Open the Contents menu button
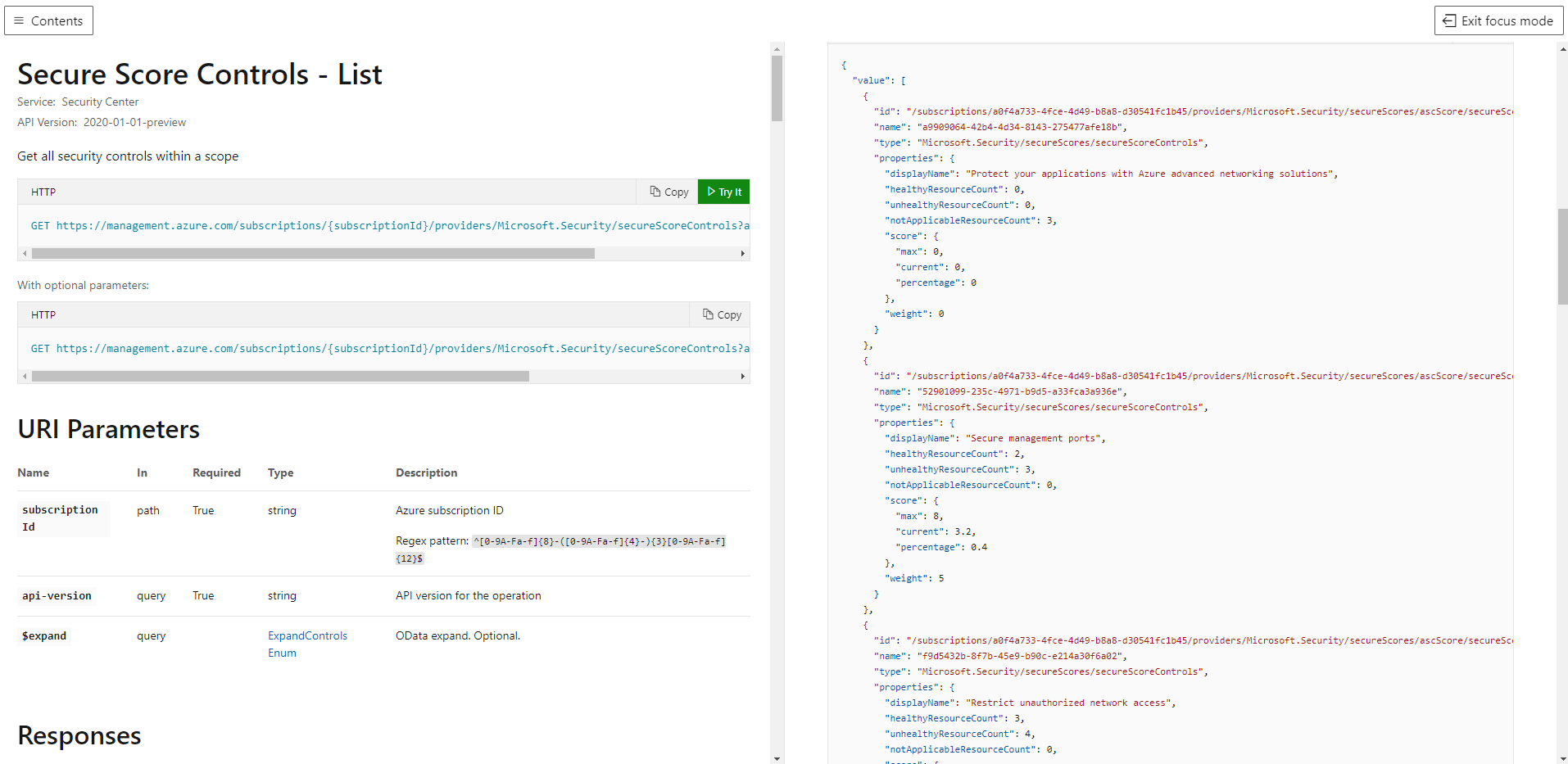 pos(48,20)
